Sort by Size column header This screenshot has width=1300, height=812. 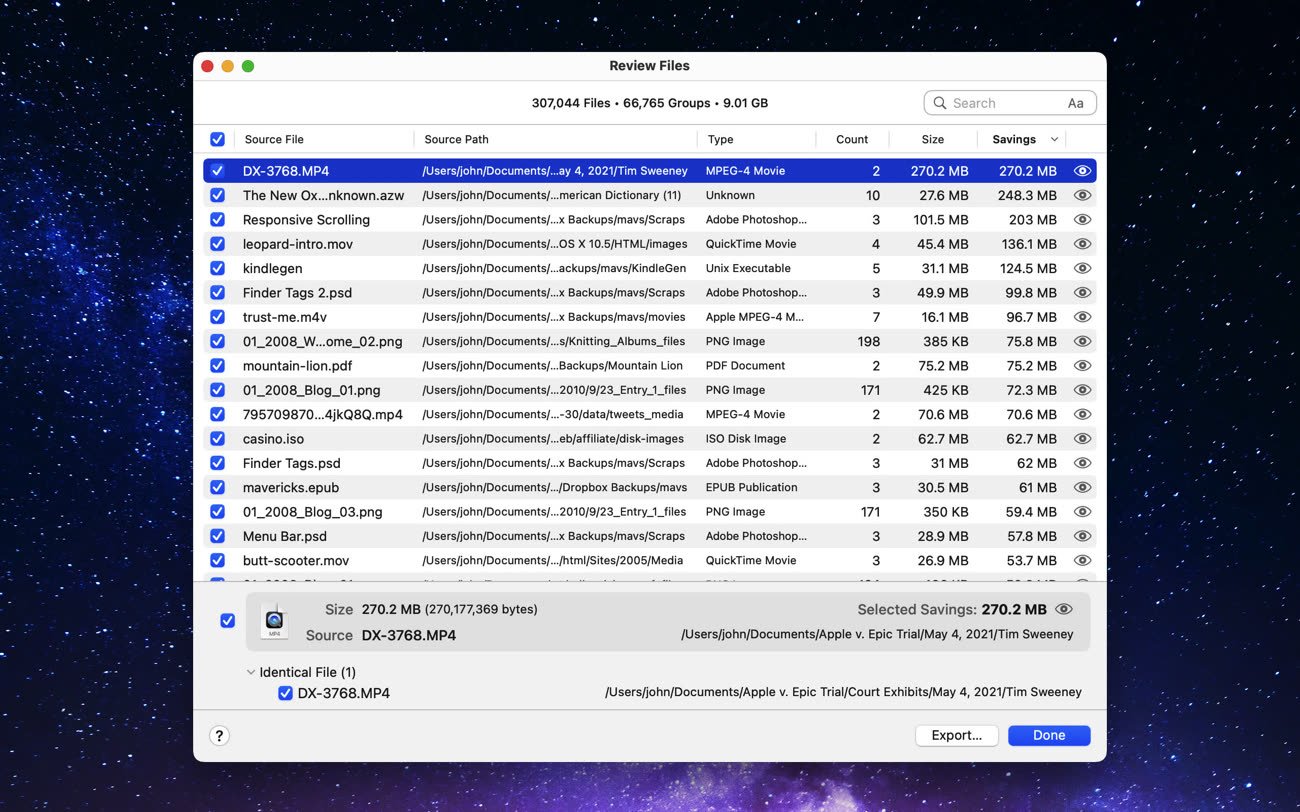933,140
